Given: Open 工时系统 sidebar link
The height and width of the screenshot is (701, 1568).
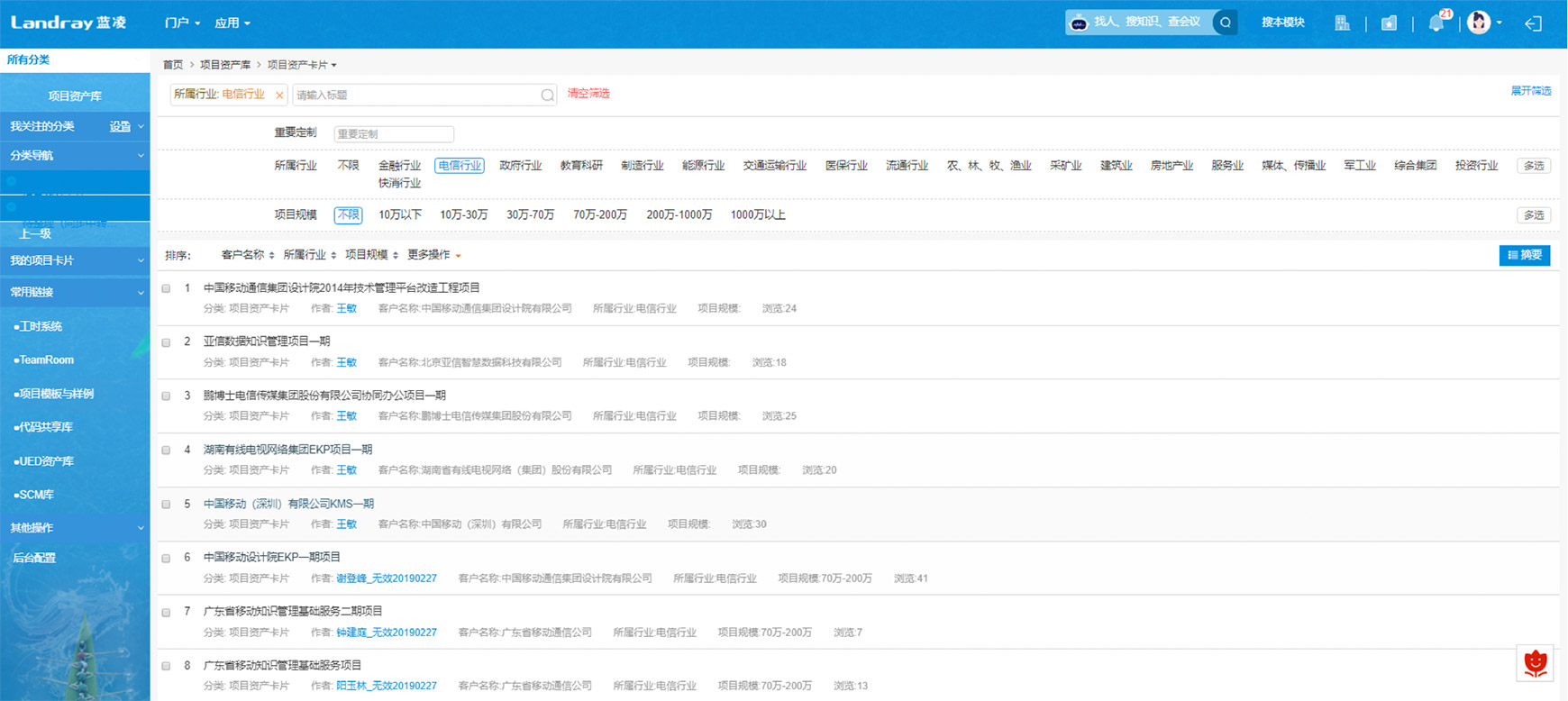Looking at the screenshot, I should click(x=39, y=326).
